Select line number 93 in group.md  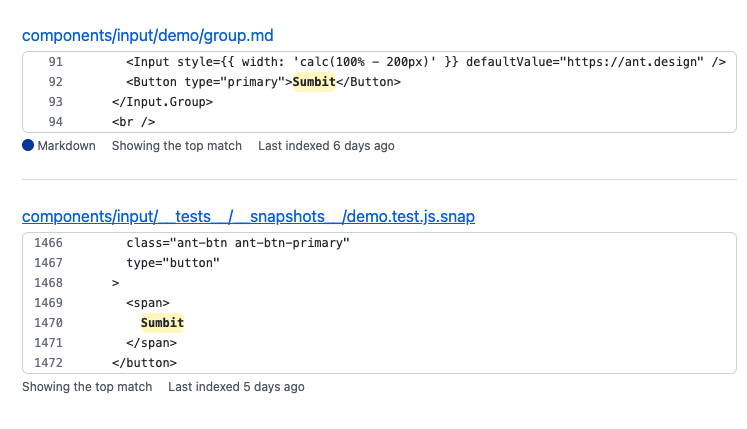tap(55, 102)
